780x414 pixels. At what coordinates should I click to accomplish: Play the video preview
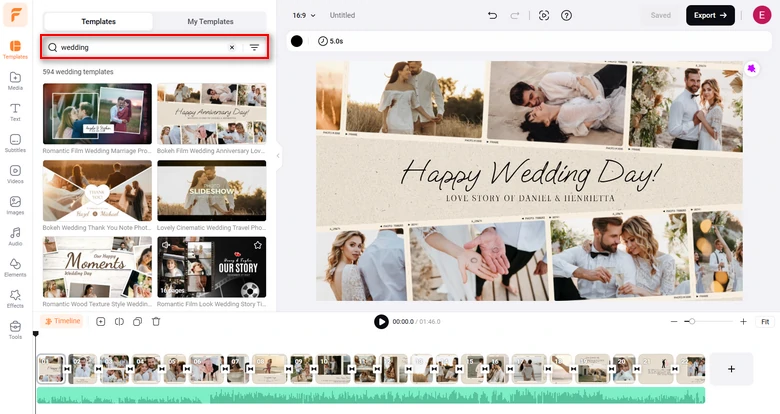[381, 321]
